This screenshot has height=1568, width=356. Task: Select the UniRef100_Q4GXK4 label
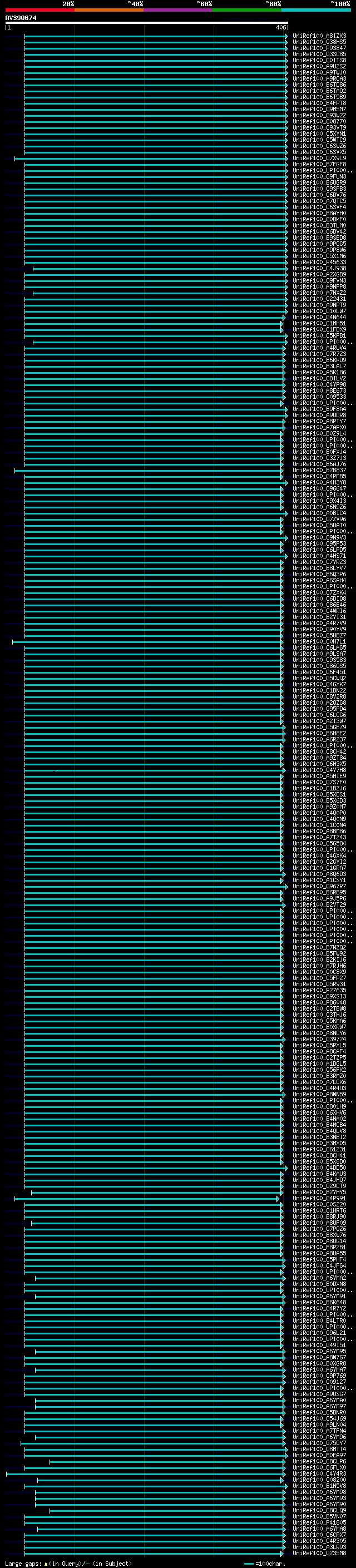click(x=319, y=856)
